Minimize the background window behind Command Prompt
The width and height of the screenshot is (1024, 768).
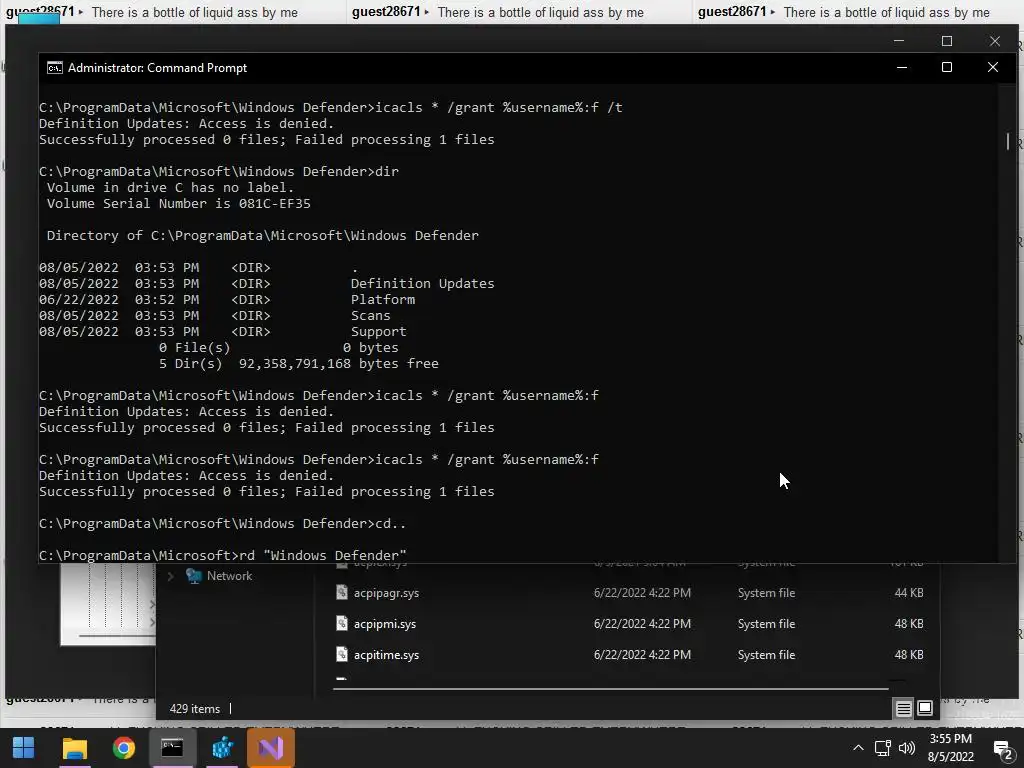tap(899, 40)
